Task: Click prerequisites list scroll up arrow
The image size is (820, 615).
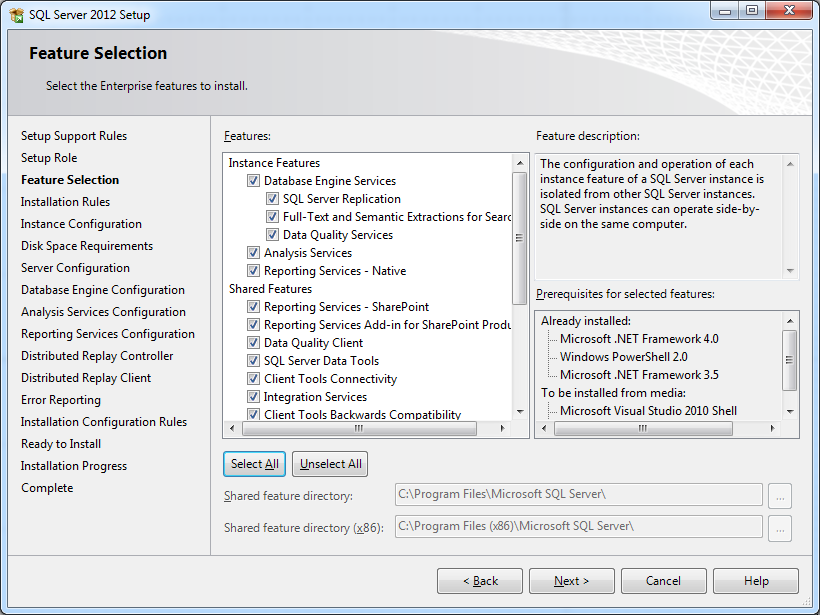Action: (x=790, y=321)
